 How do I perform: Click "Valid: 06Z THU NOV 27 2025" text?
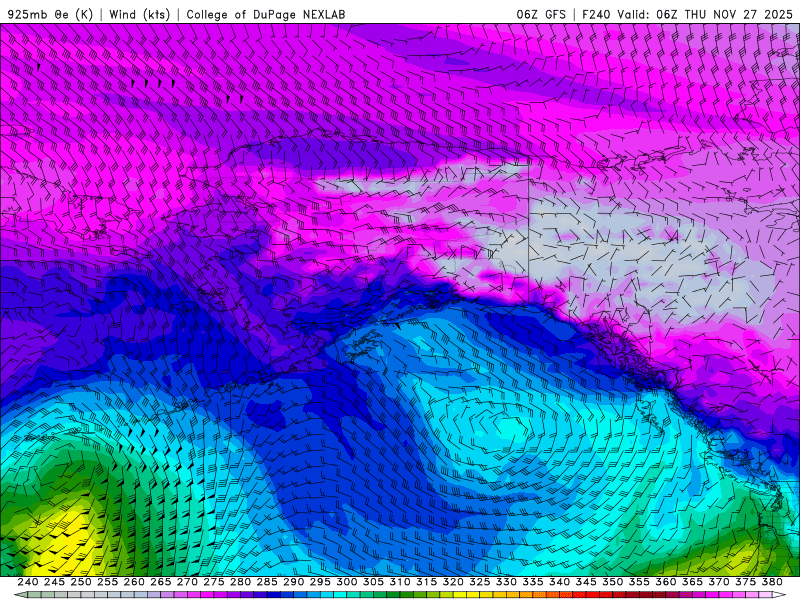(705, 14)
